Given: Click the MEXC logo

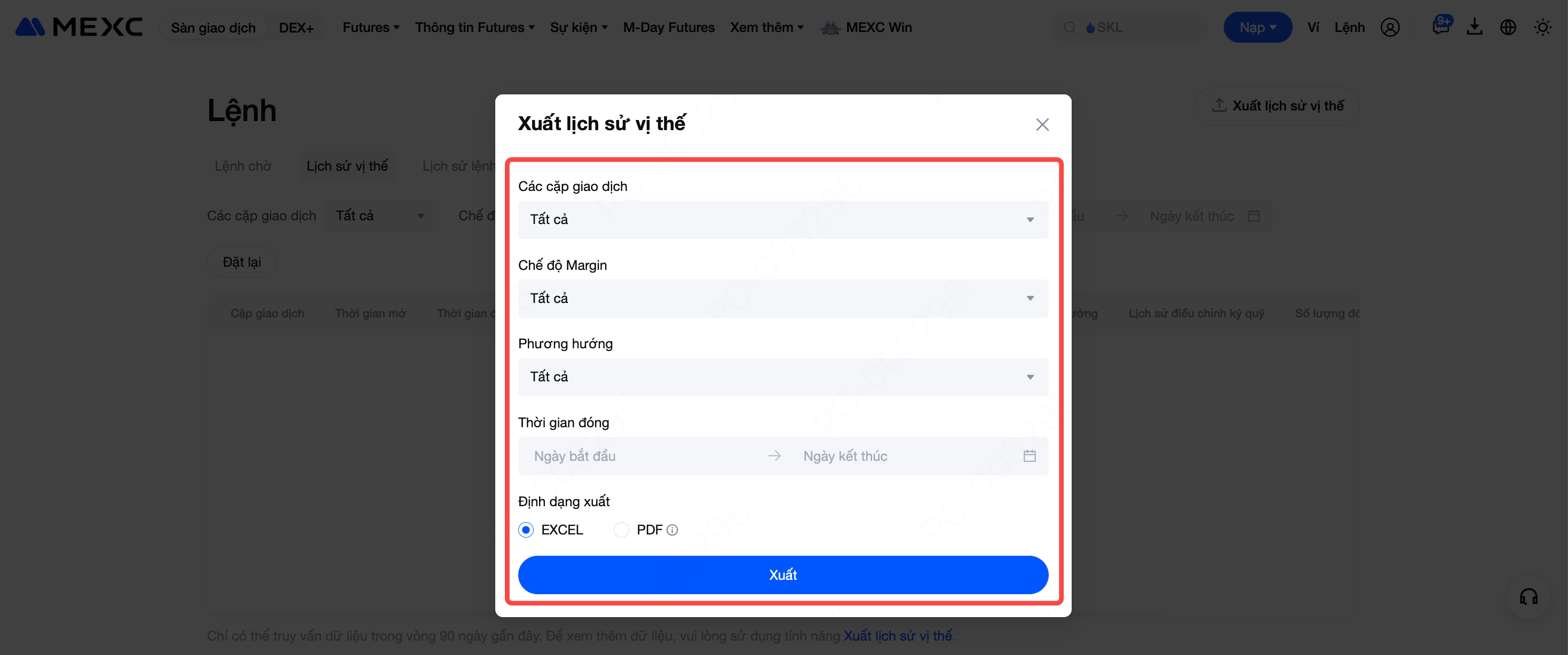Looking at the screenshot, I should pyautogui.click(x=79, y=27).
